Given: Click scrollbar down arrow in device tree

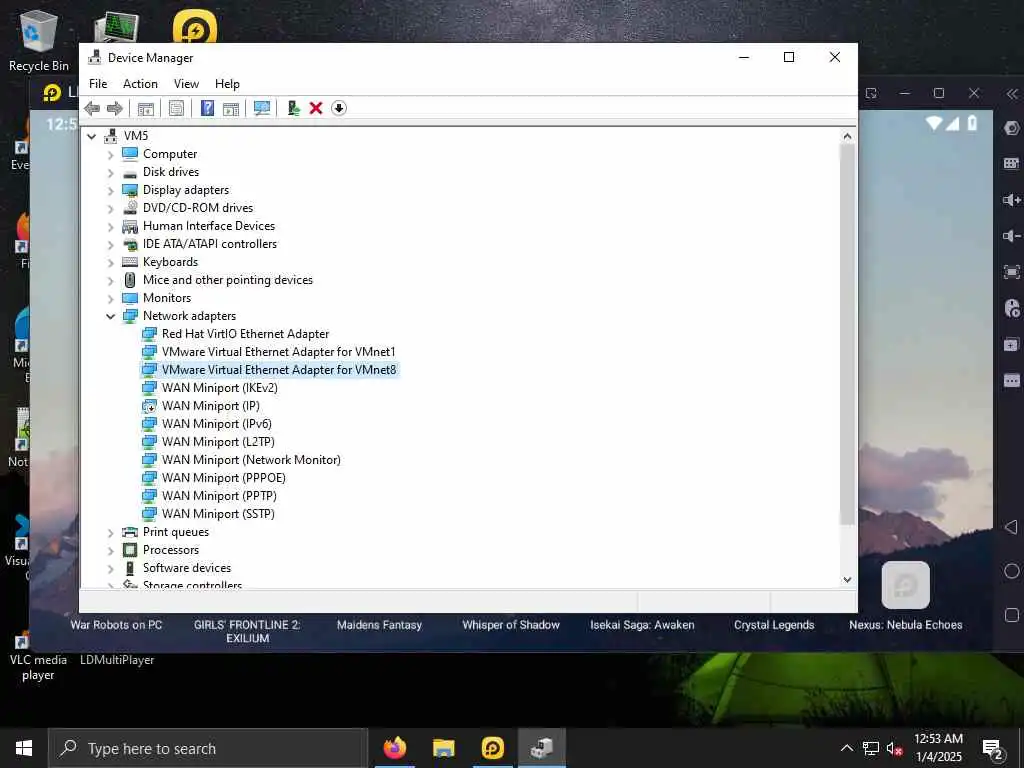Looking at the screenshot, I should pyautogui.click(x=847, y=579).
